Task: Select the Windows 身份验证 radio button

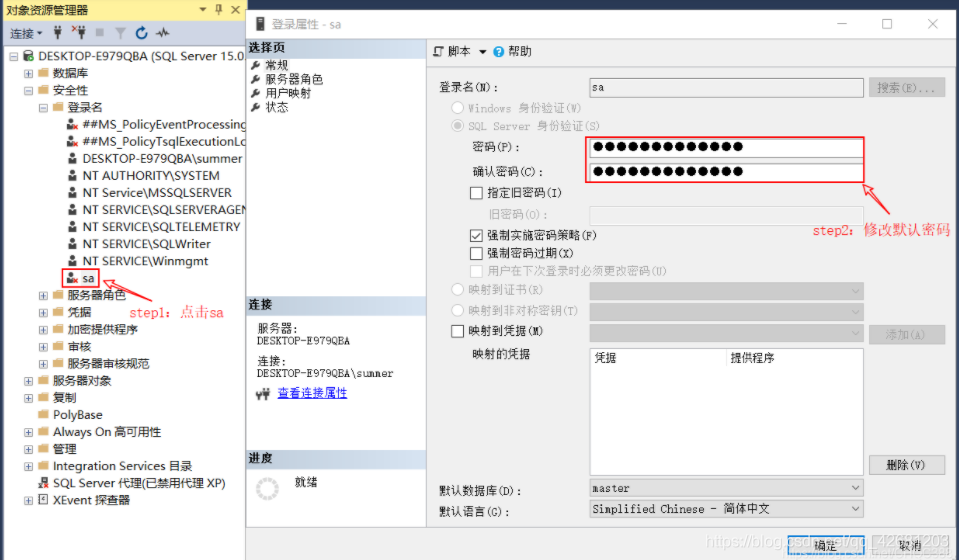Action: 457,108
